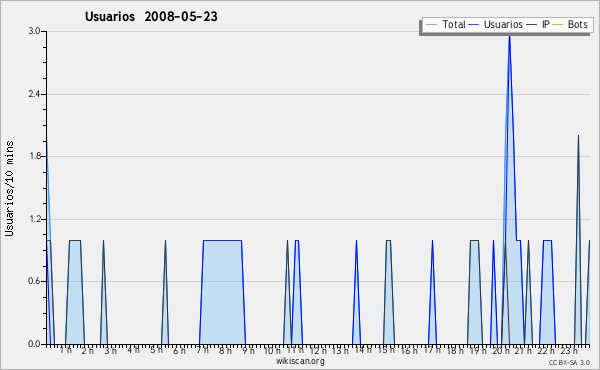Click the 4 h x-axis label

(x=134, y=350)
